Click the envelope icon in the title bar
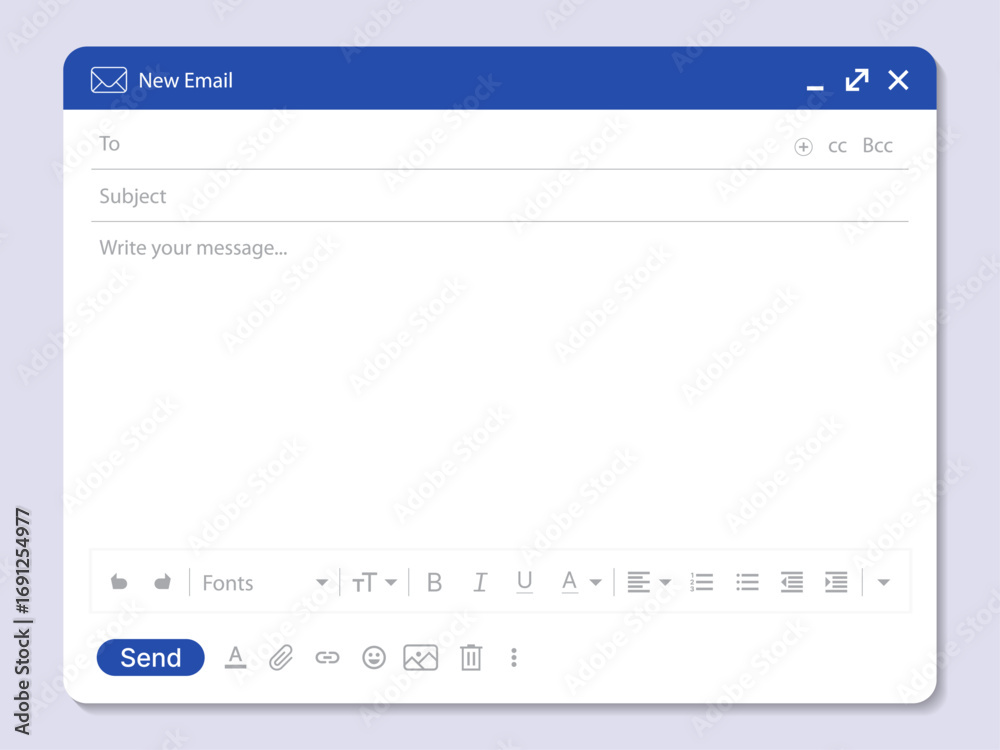Screen dimensions: 1000x750 coord(108,80)
